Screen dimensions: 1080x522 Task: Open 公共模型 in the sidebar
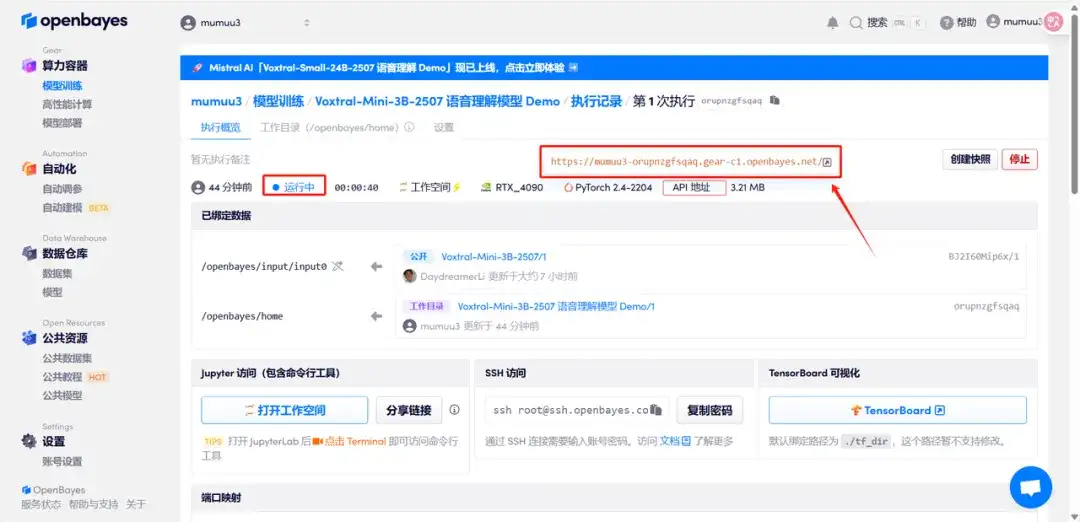click(63, 395)
